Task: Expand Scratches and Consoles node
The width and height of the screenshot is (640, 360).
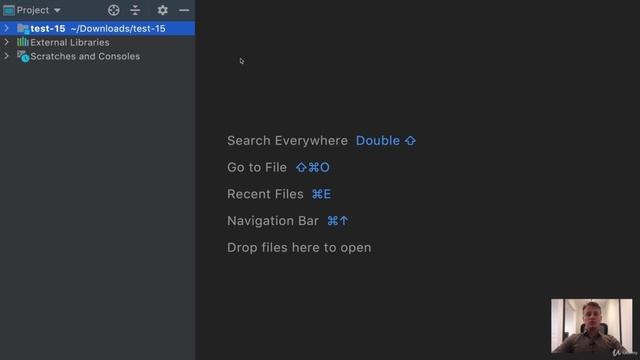Action: point(6,56)
